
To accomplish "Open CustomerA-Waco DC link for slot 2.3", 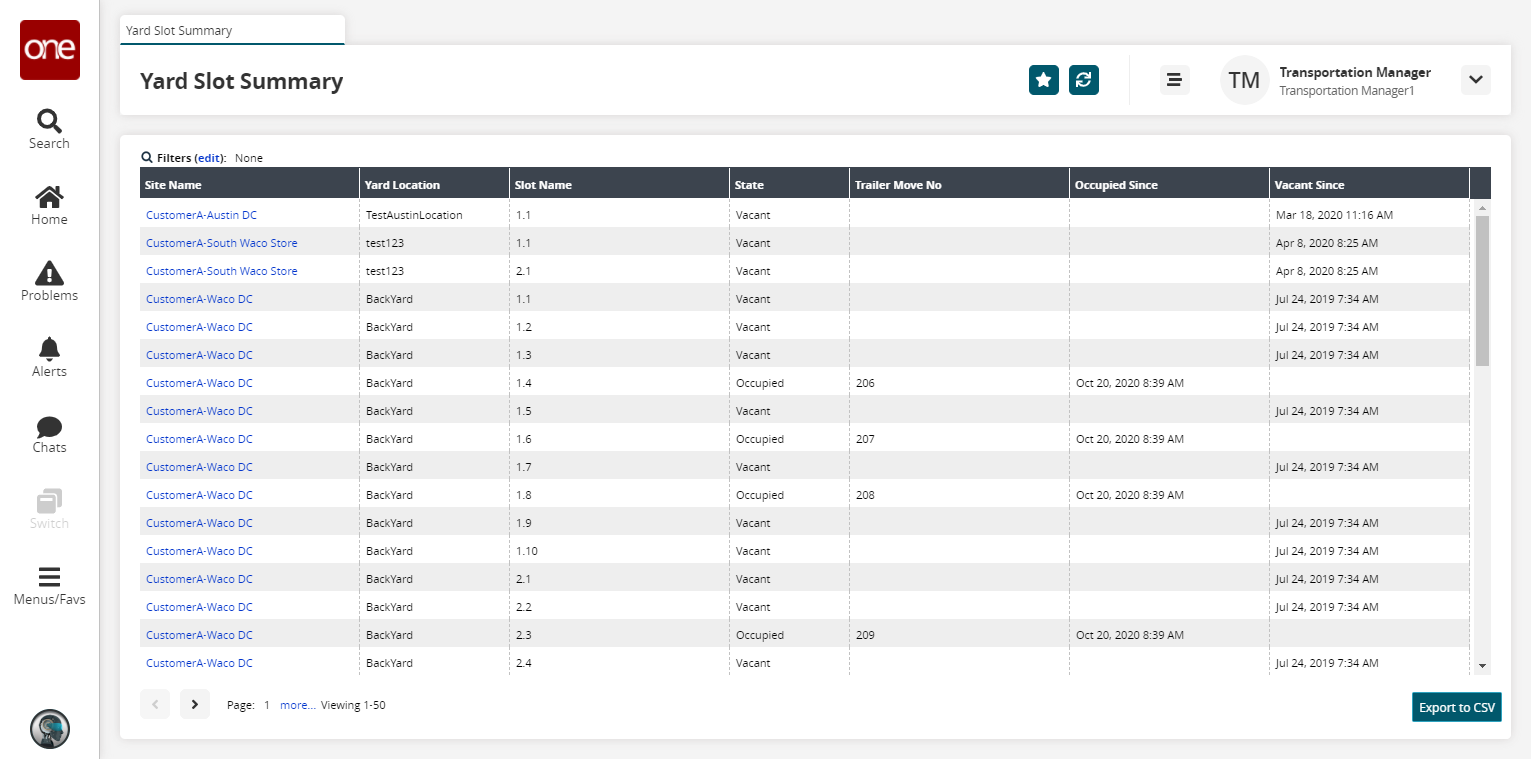I will tap(199, 635).
